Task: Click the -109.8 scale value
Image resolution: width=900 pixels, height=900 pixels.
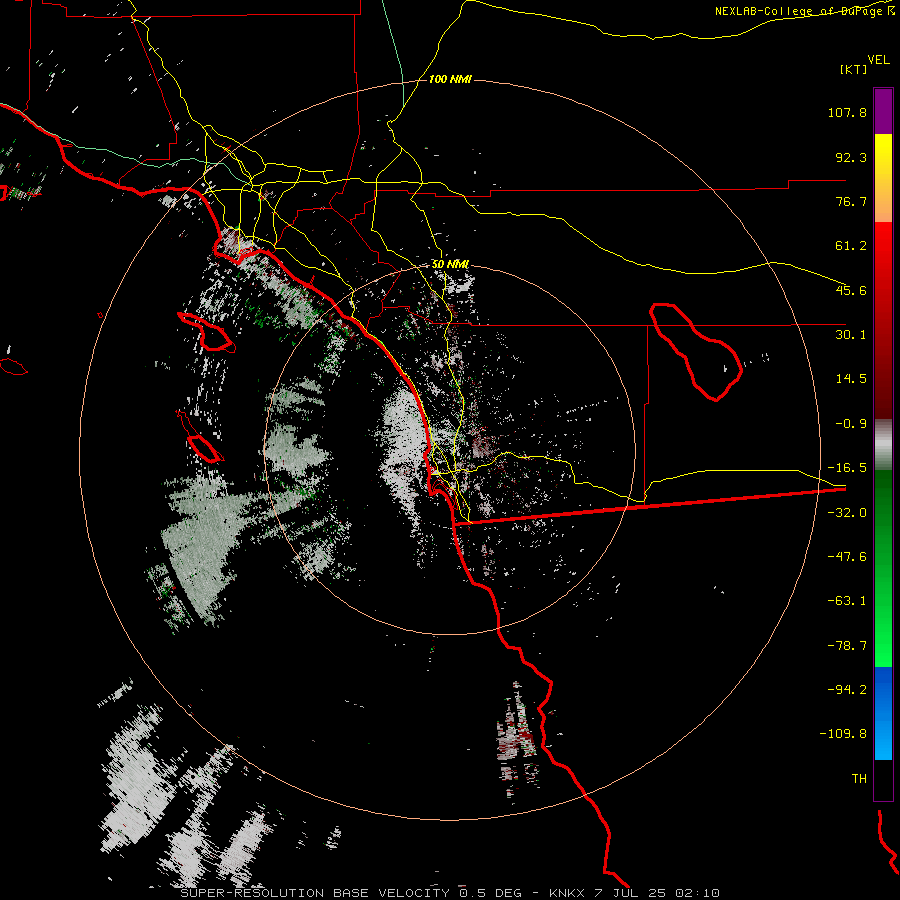Action: point(843,734)
